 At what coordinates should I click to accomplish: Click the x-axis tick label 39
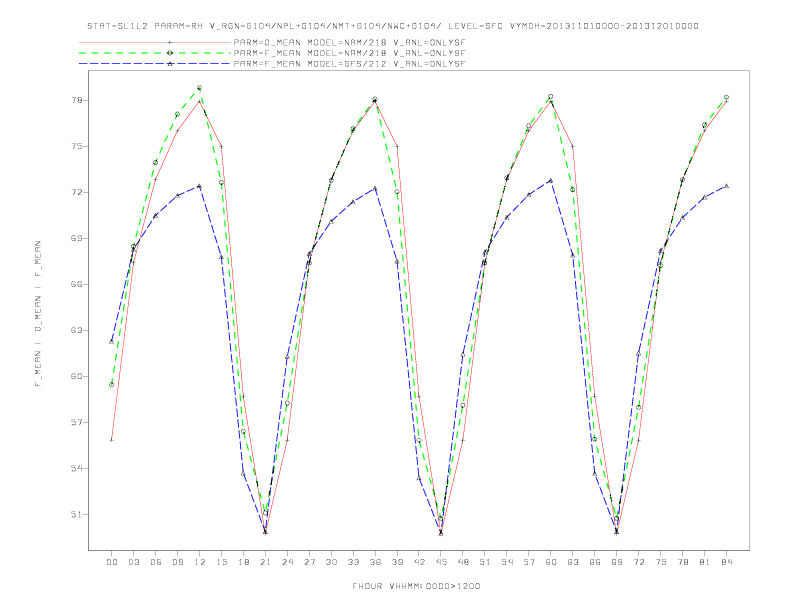click(x=397, y=562)
